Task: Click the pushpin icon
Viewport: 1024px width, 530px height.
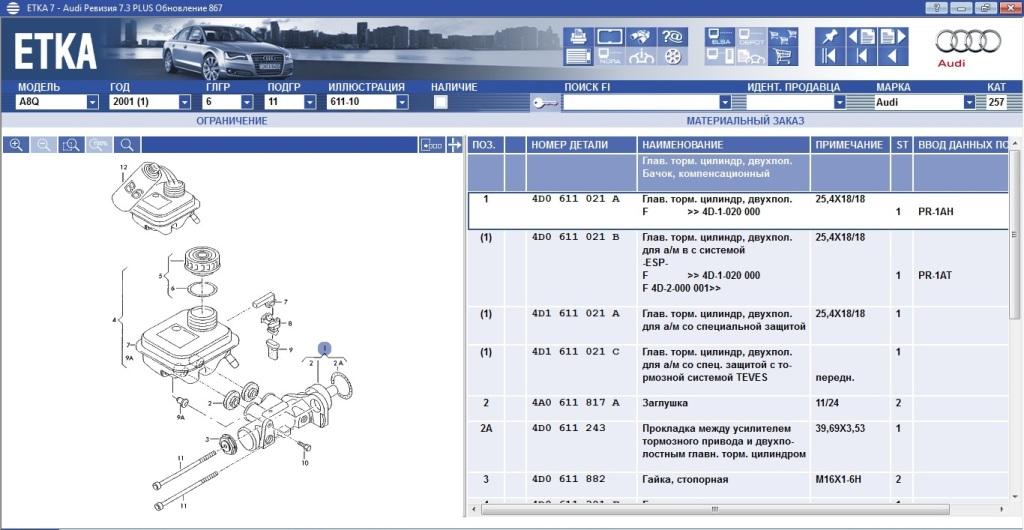Action: point(828,37)
